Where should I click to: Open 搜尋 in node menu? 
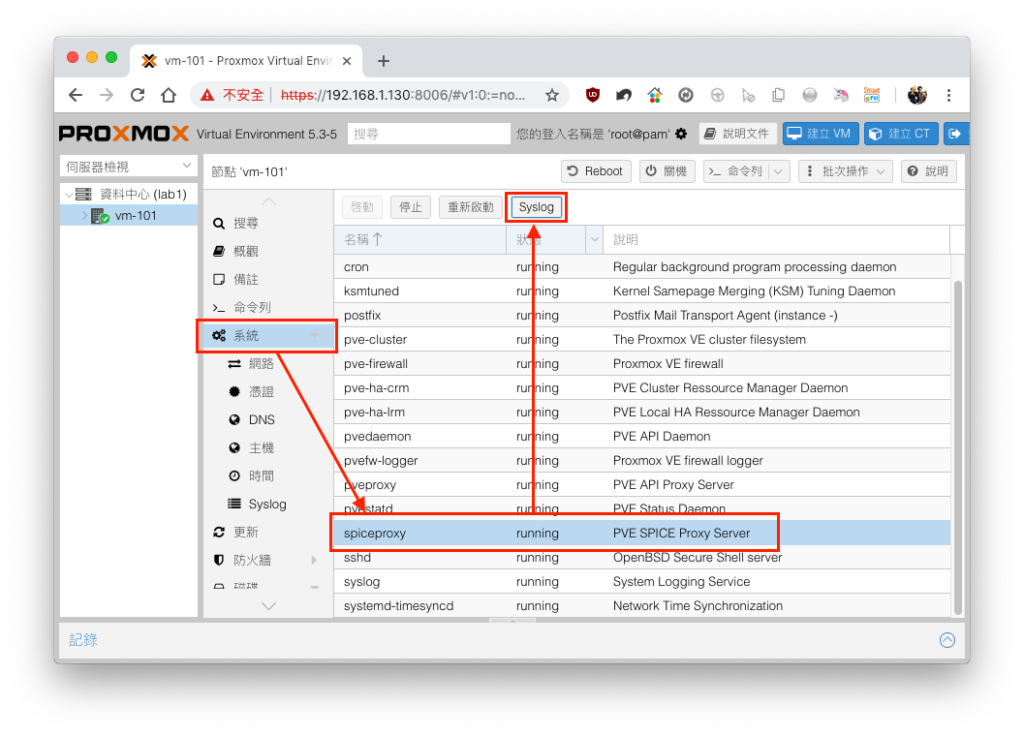[268, 223]
